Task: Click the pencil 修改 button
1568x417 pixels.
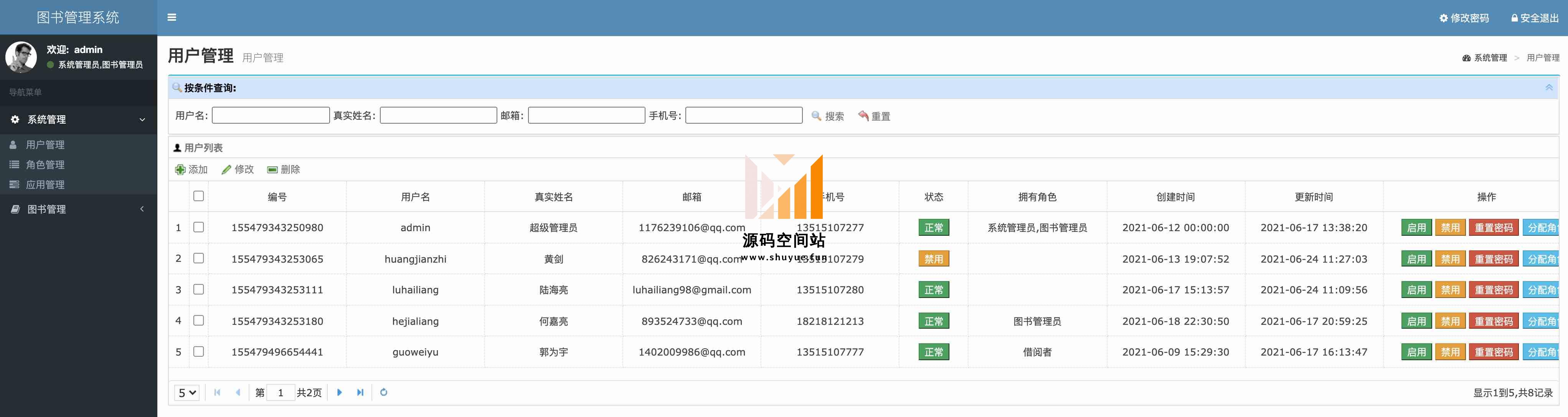Action: 238,169
